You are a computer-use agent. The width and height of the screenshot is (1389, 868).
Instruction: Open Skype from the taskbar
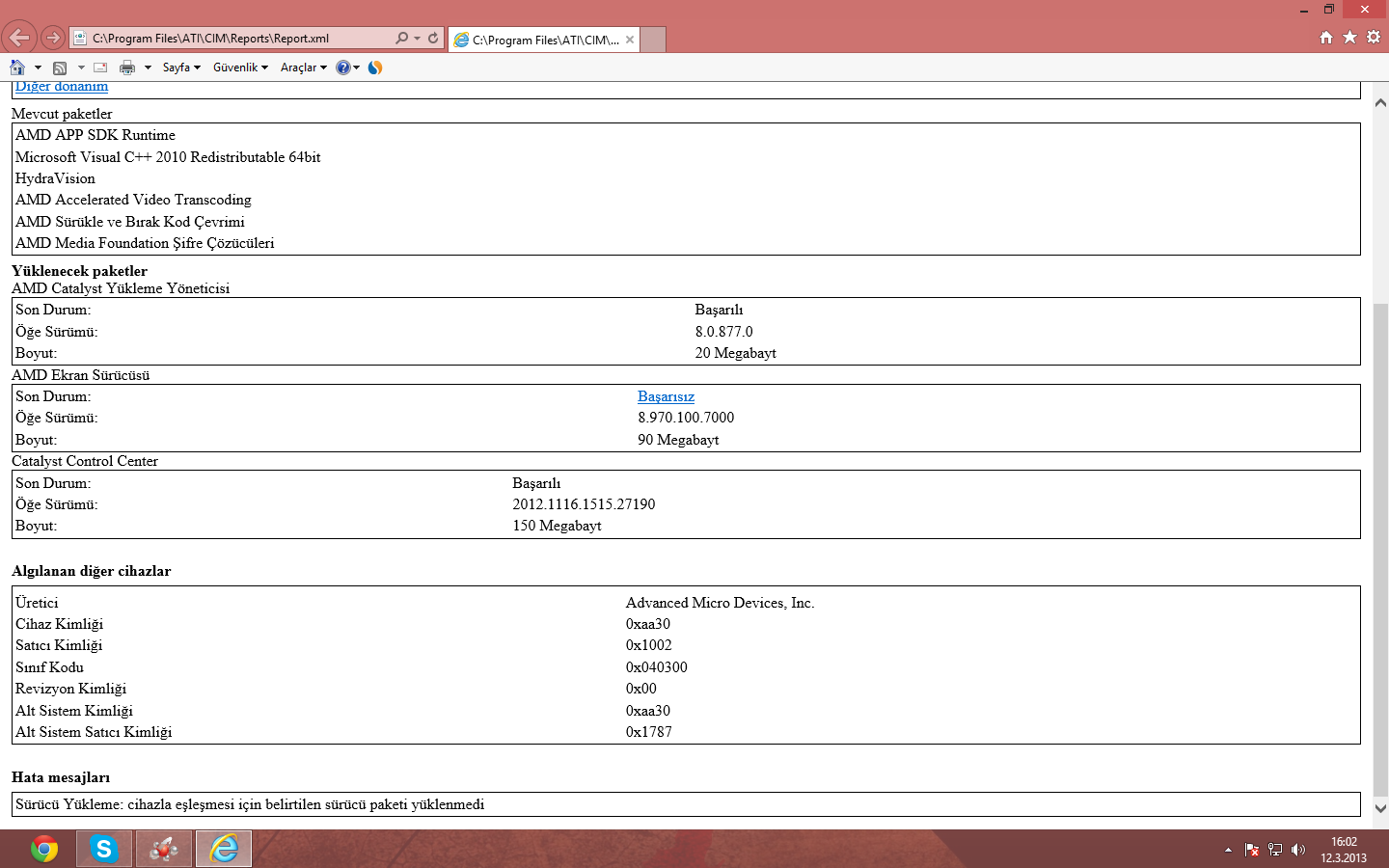tap(103, 849)
